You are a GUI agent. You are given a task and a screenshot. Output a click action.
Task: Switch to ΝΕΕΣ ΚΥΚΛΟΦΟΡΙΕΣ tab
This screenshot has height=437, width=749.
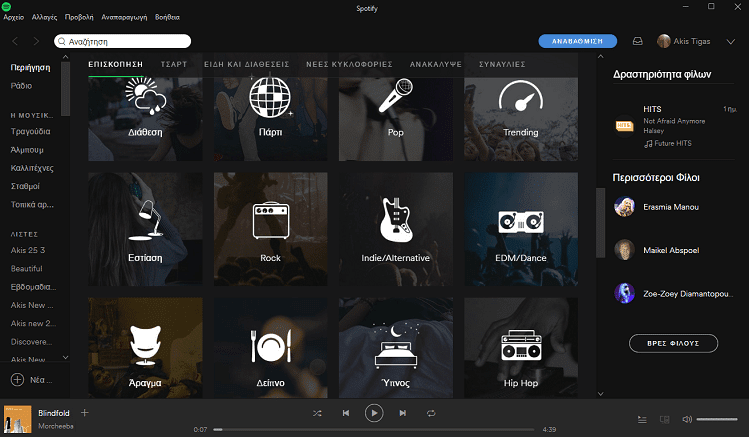point(349,64)
